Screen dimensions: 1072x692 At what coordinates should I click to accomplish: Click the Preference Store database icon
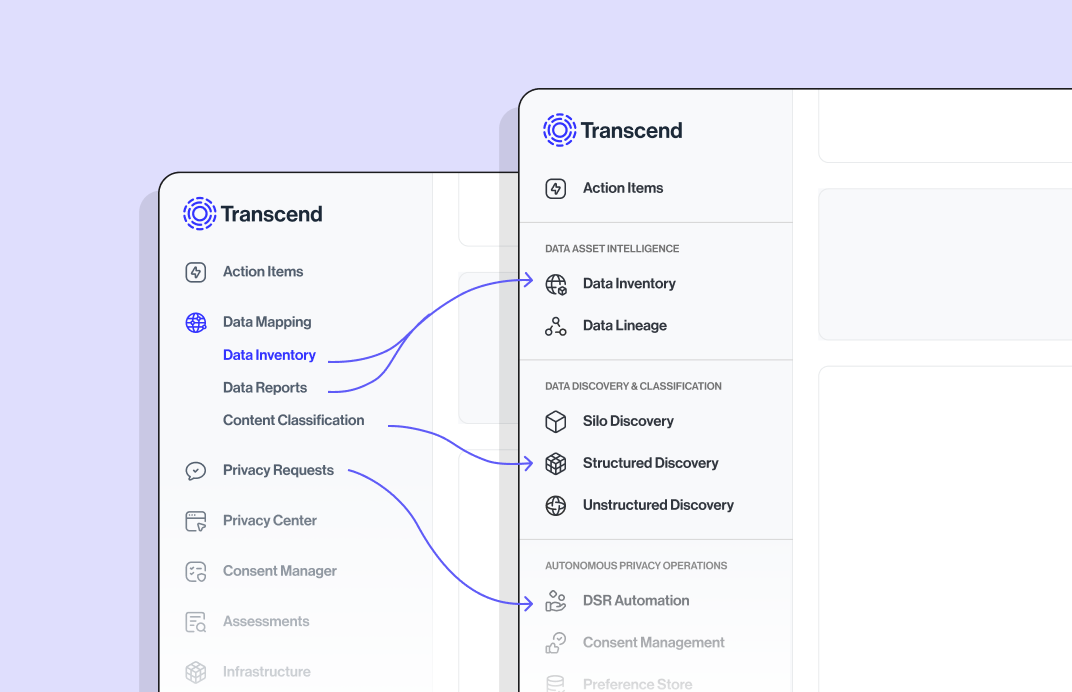[556, 683]
